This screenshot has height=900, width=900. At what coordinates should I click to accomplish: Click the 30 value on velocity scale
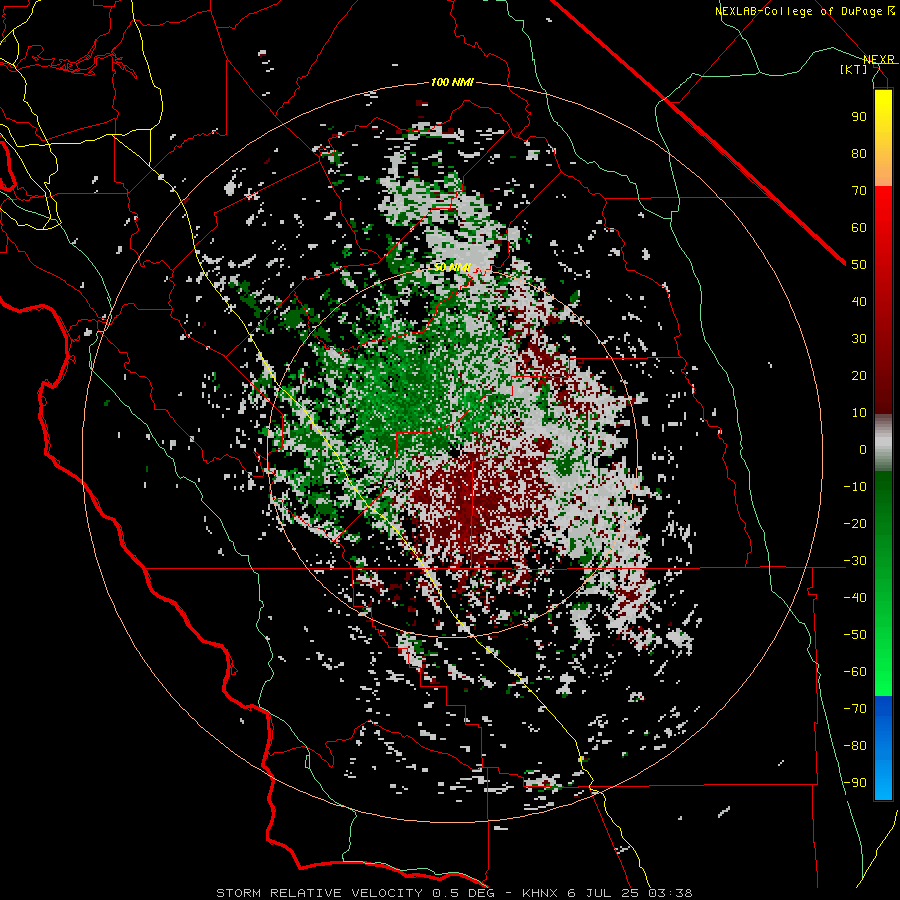click(859, 339)
